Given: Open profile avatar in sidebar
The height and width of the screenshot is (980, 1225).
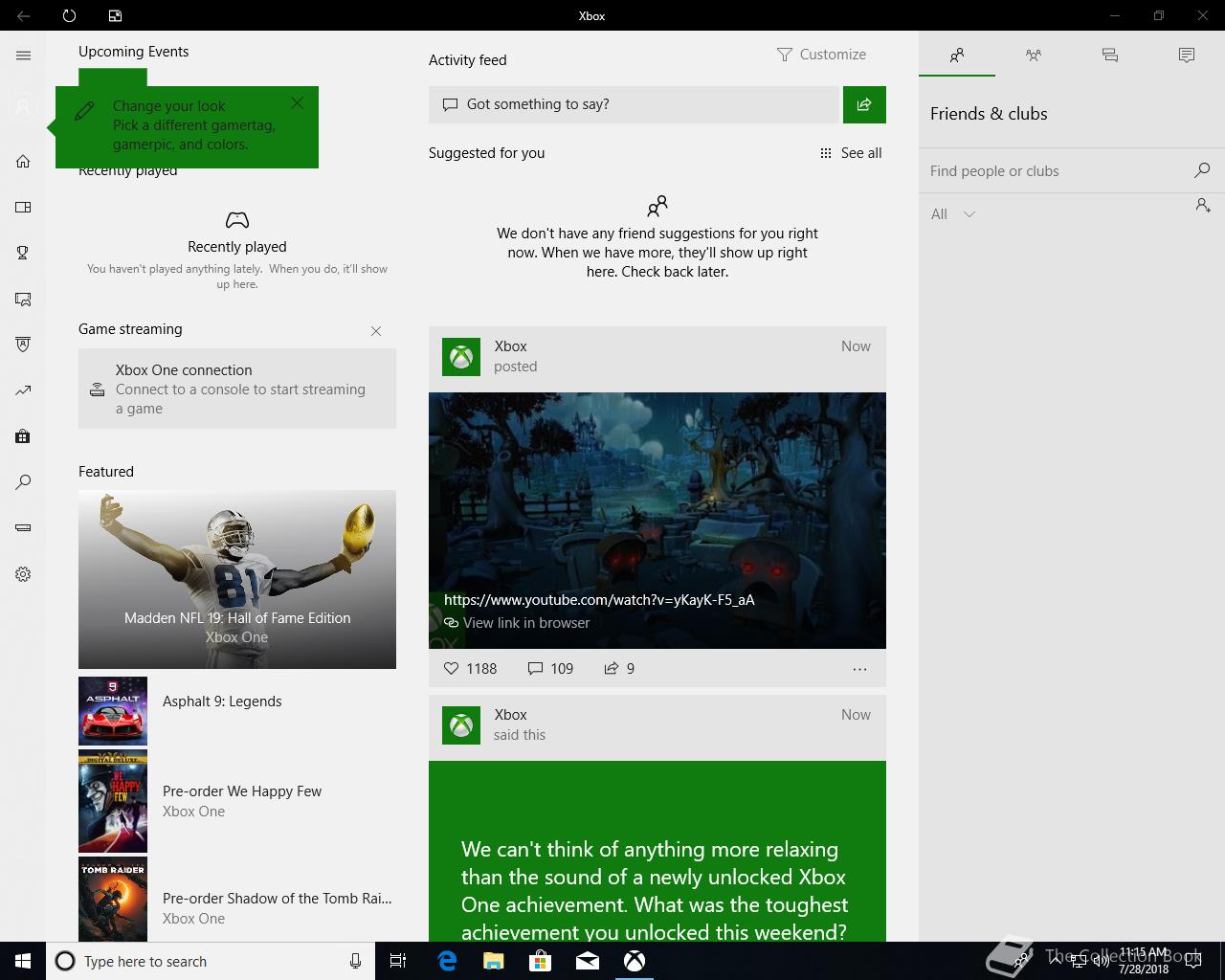Looking at the screenshot, I should tap(23, 107).
